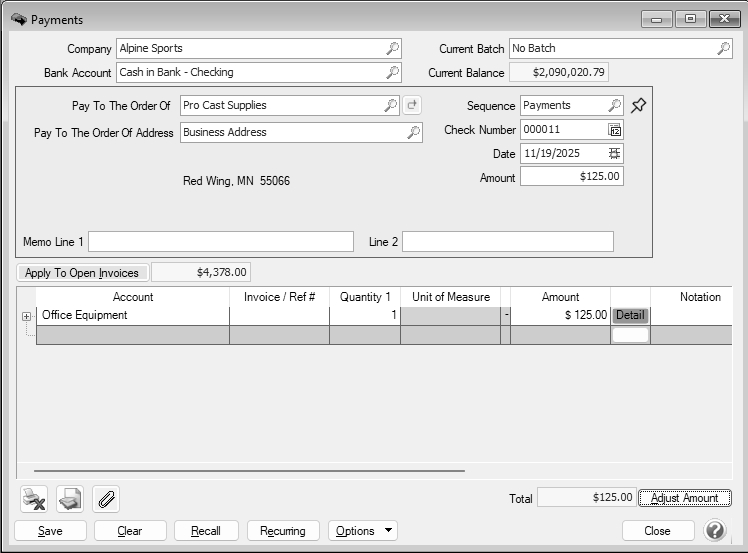
Task: Click the Check Number sequence icon
Action: (615, 130)
